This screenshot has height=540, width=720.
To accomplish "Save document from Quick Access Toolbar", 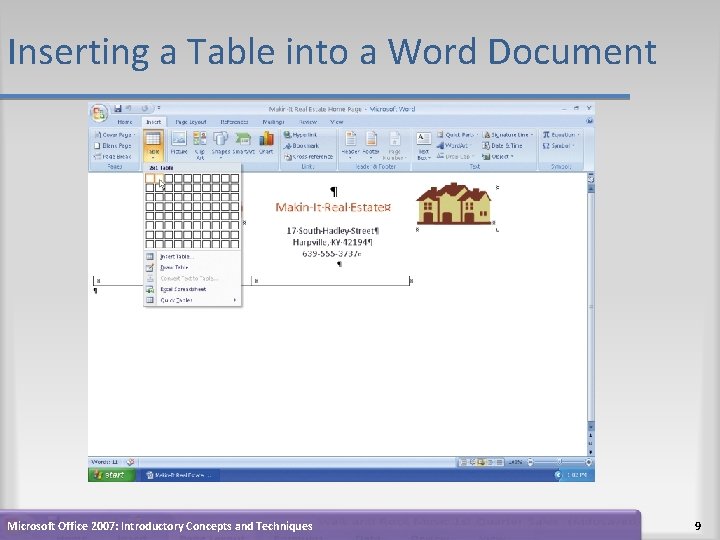I will click(118, 108).
